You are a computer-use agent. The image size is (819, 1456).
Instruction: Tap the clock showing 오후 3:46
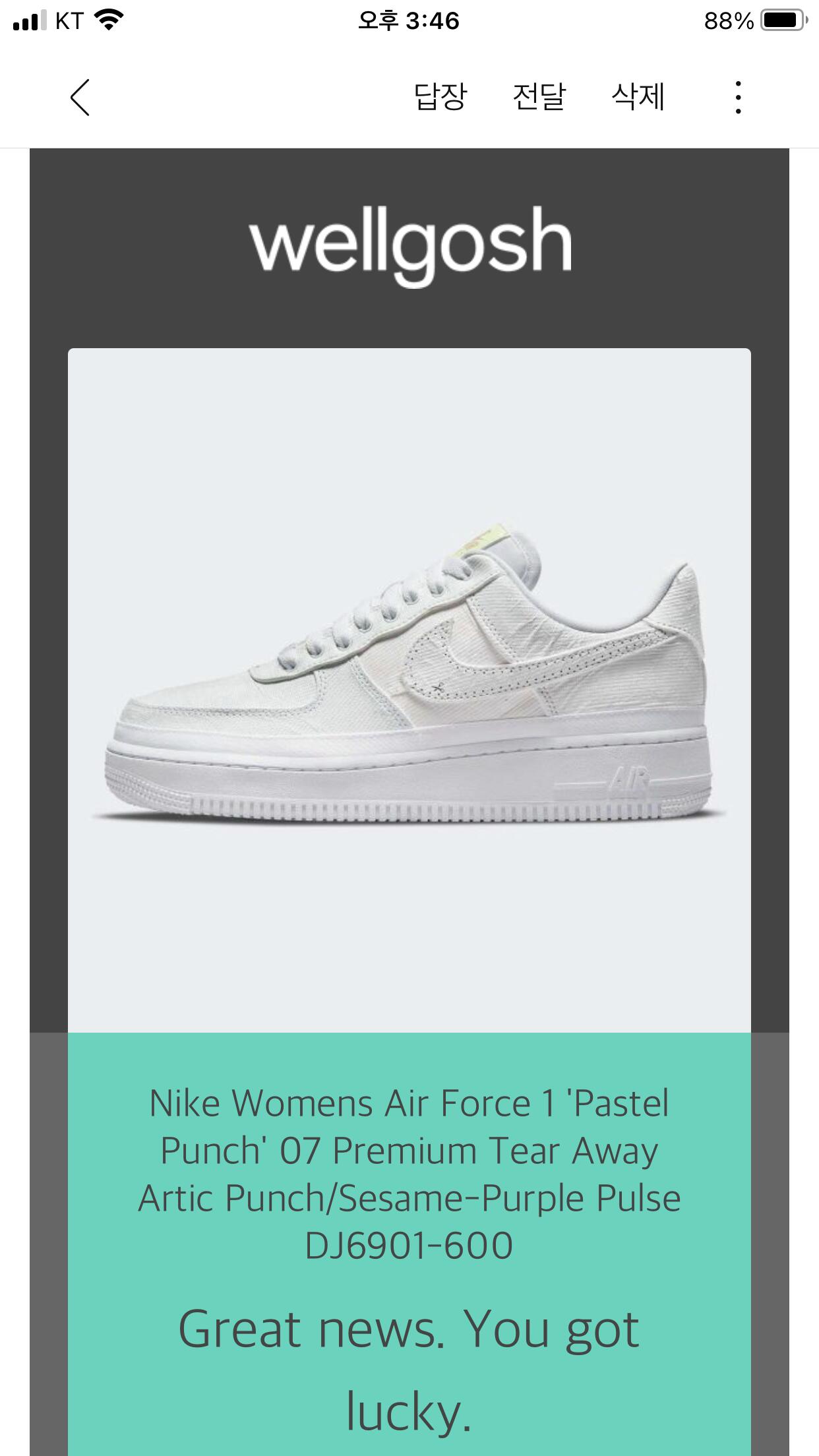(408, 20)
